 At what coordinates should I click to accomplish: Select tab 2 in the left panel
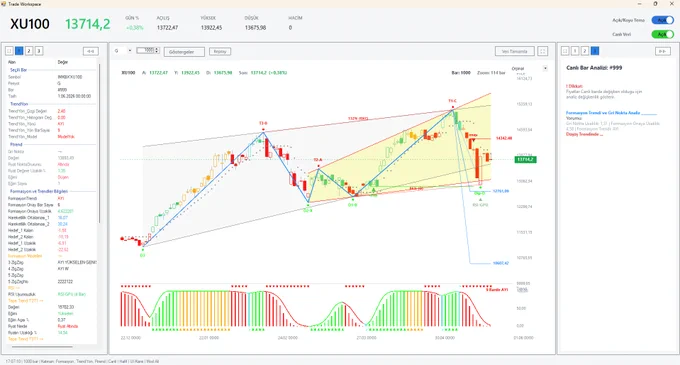coord(29,51)
